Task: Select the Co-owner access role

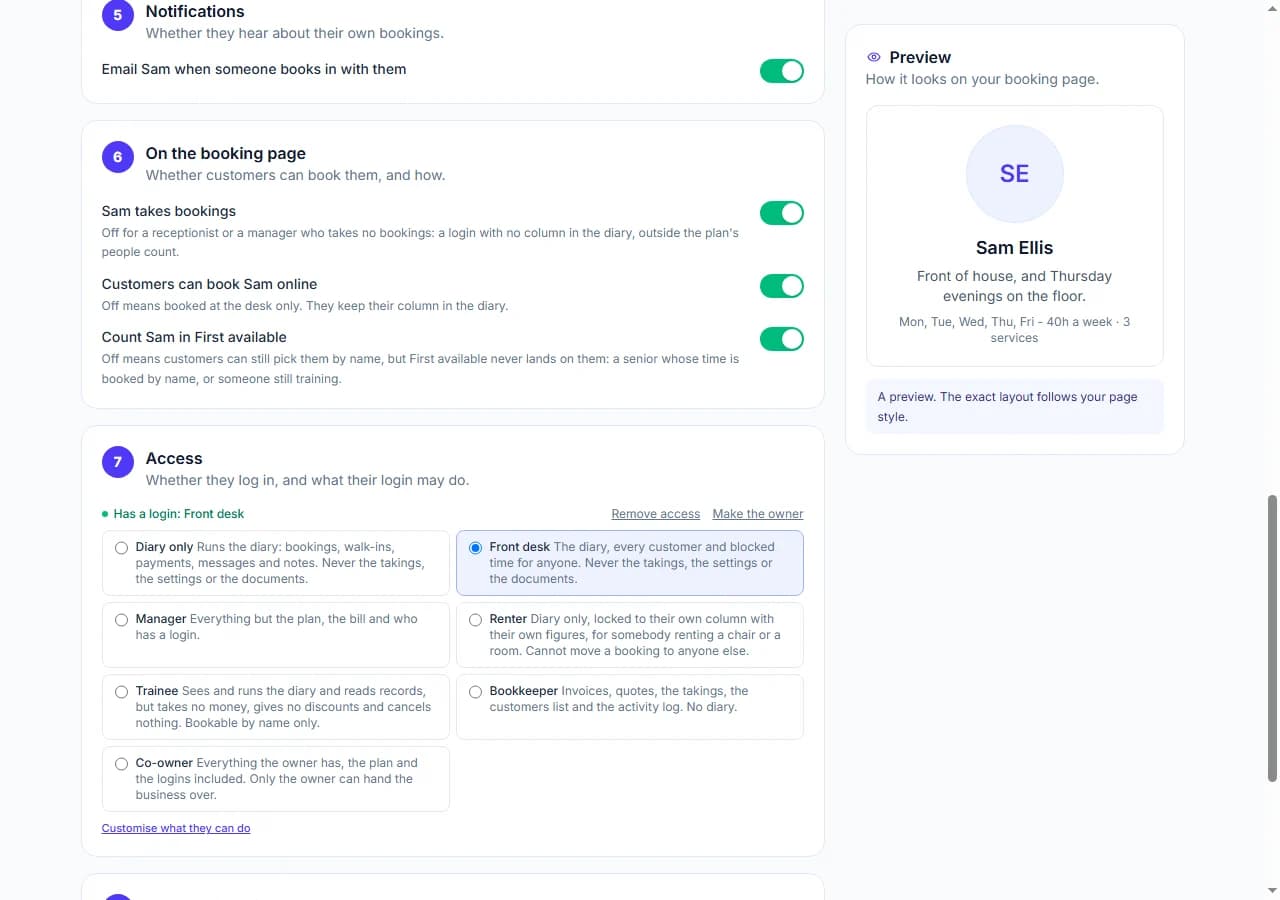Action: tap(276, 779)
